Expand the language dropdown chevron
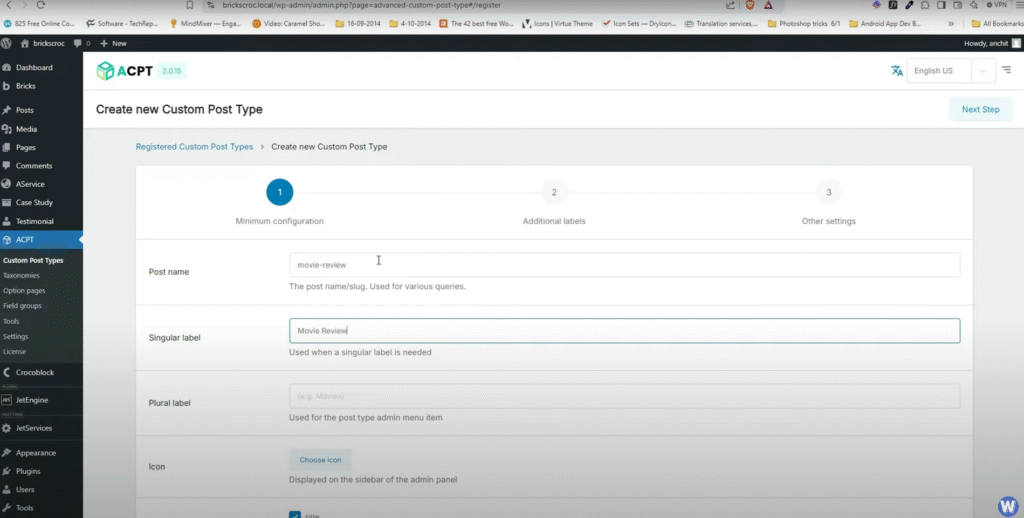1024x518 pixels. pos(983,71)
